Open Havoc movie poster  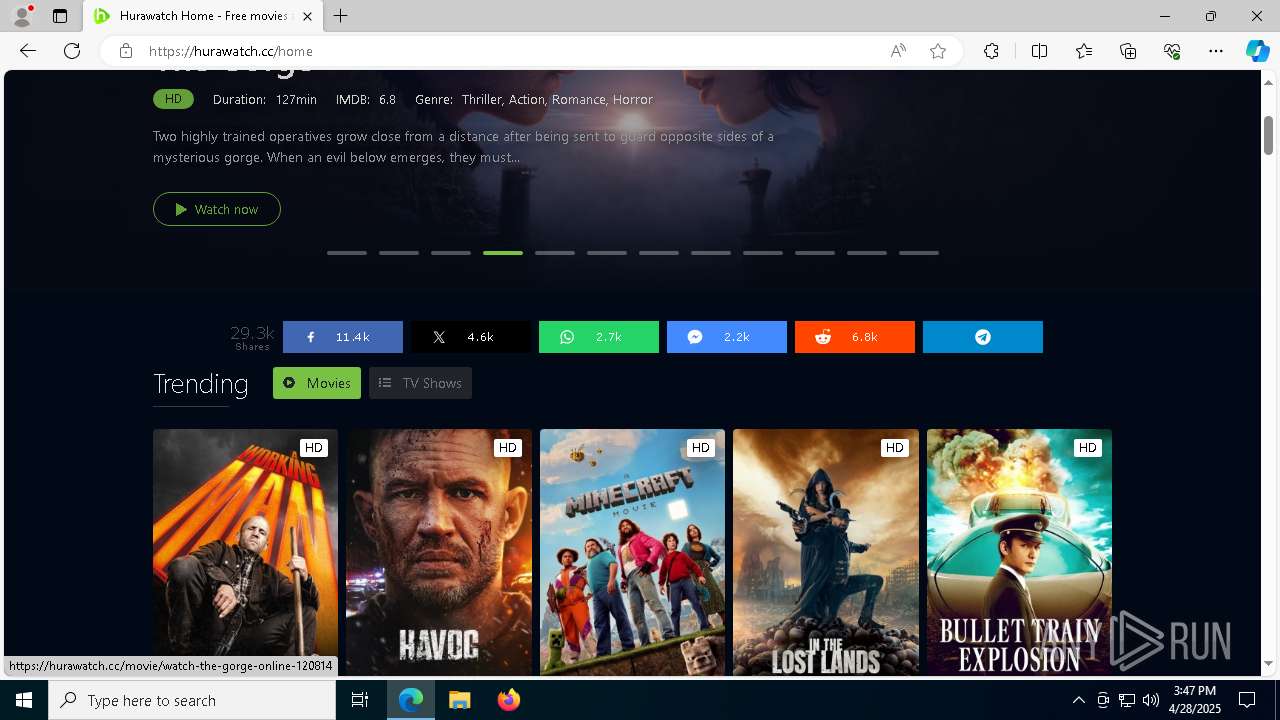(x=439, y=552)
